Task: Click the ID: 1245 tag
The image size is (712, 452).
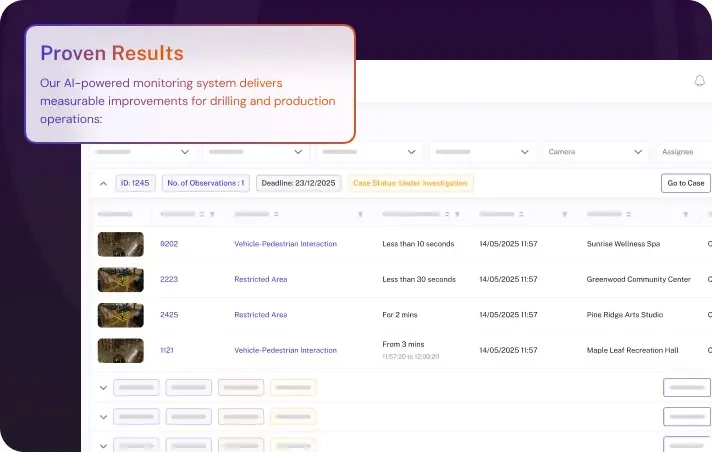Action: (135, 183)
